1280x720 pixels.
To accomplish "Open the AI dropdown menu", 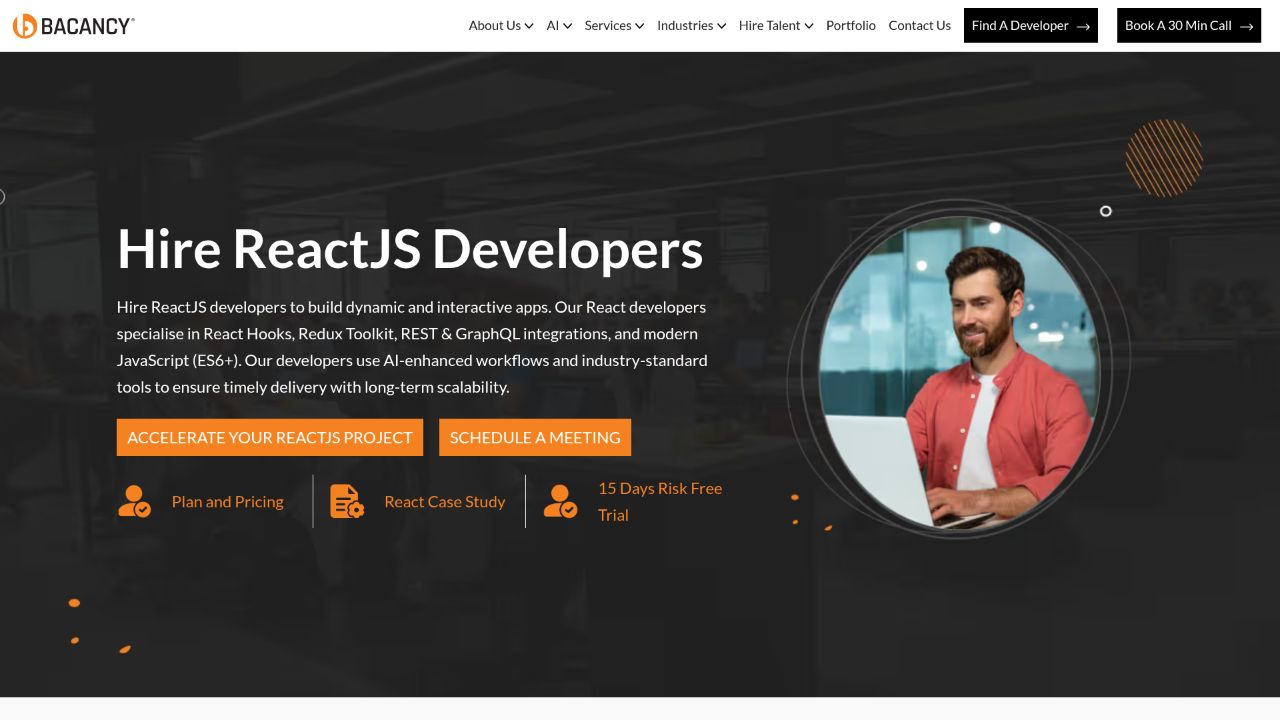I will coord(559,26).
